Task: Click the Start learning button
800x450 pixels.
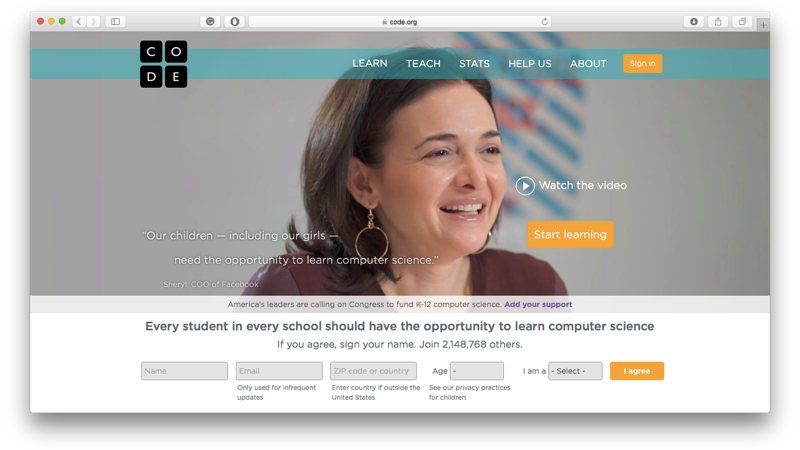Action: click(x=570, y=234)
